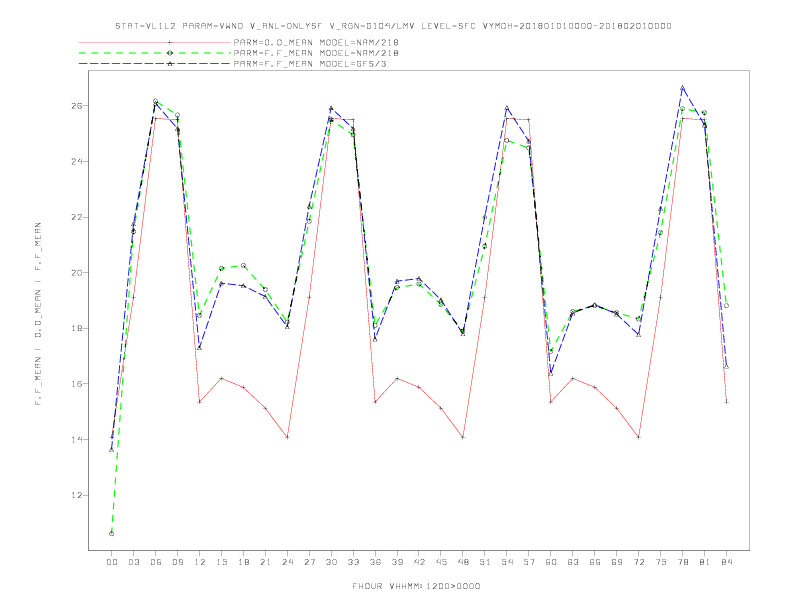Click x-axis hour label 69
Image resolution: width=792 pixels, height=612 pixels.
(617, 562)
